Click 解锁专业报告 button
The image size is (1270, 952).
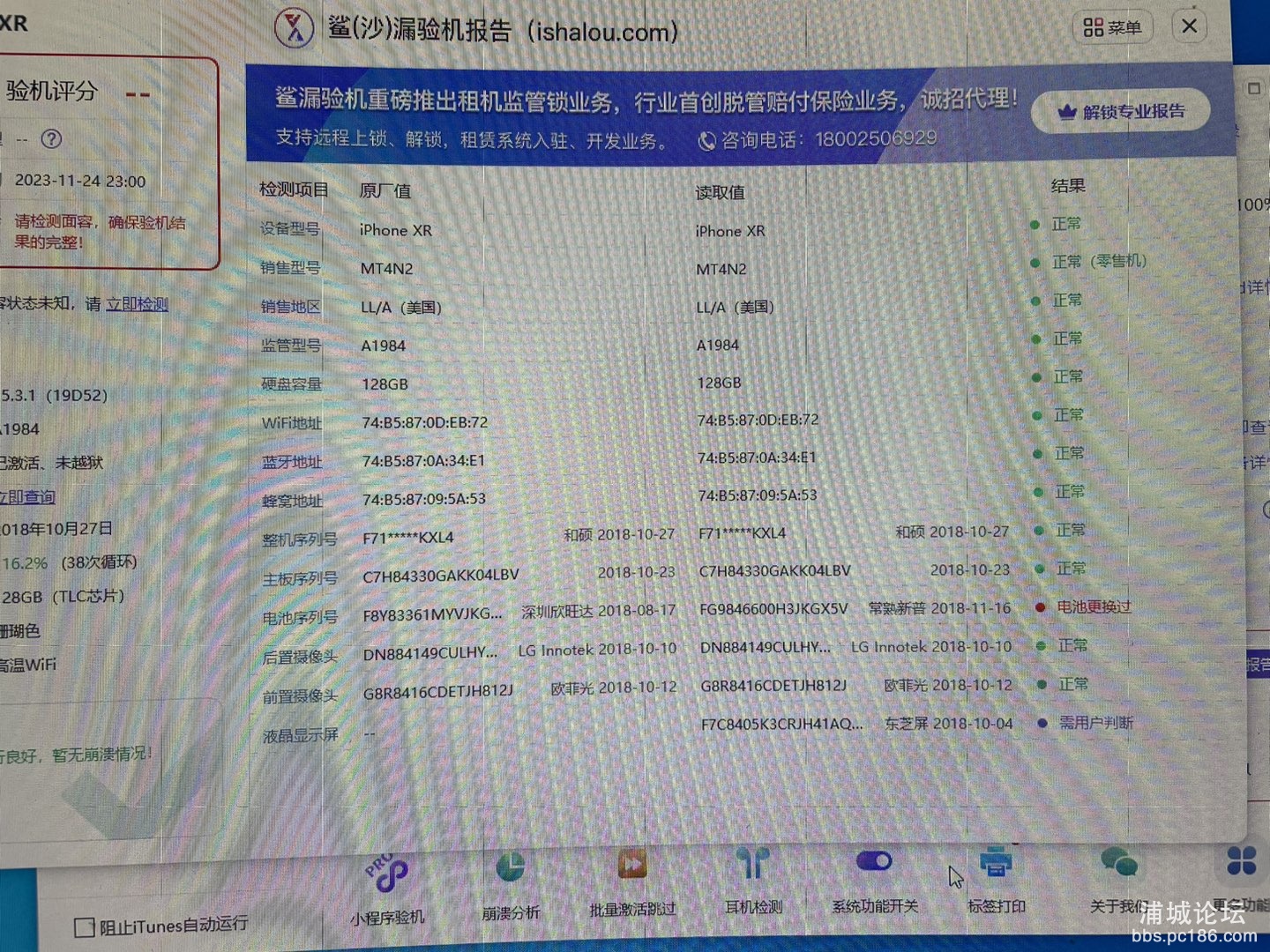[x=1121, y=112]
